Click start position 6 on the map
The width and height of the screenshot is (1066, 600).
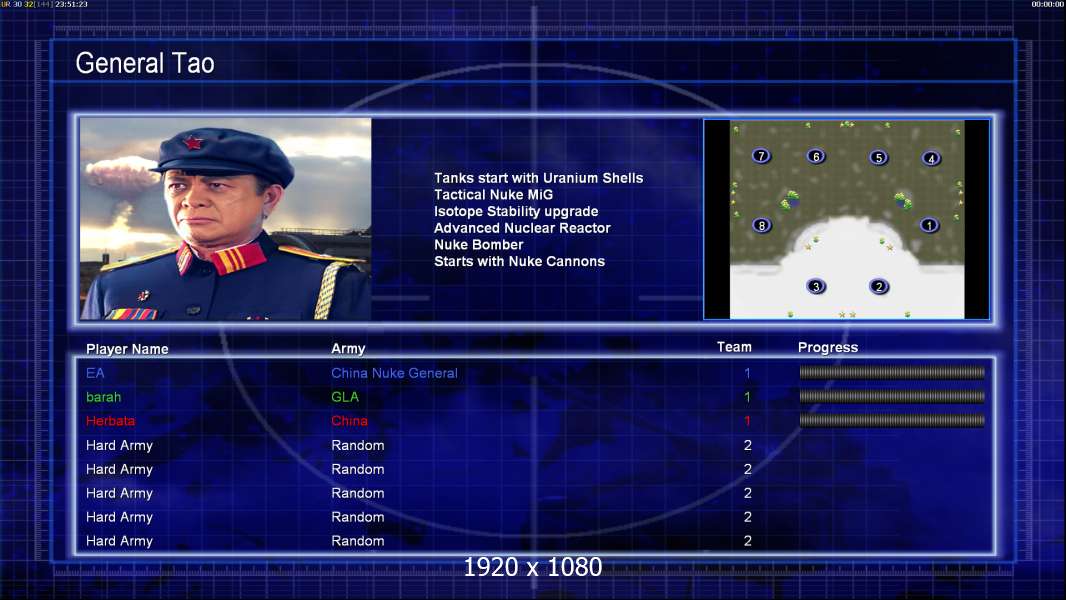(816, 156)
